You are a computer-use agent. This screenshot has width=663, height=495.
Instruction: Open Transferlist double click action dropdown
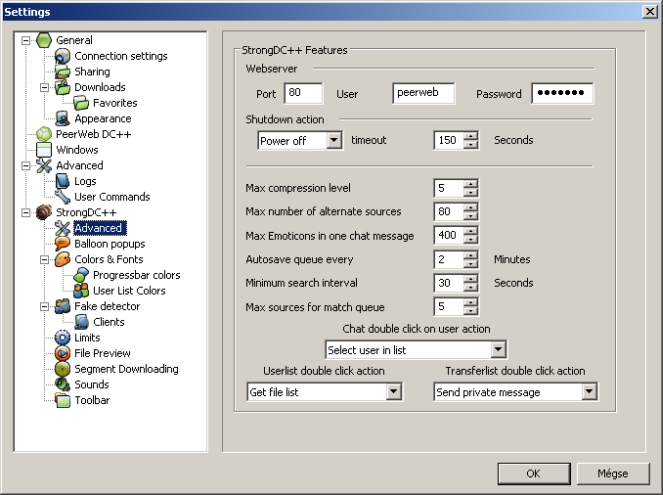[x=589, y=393]
